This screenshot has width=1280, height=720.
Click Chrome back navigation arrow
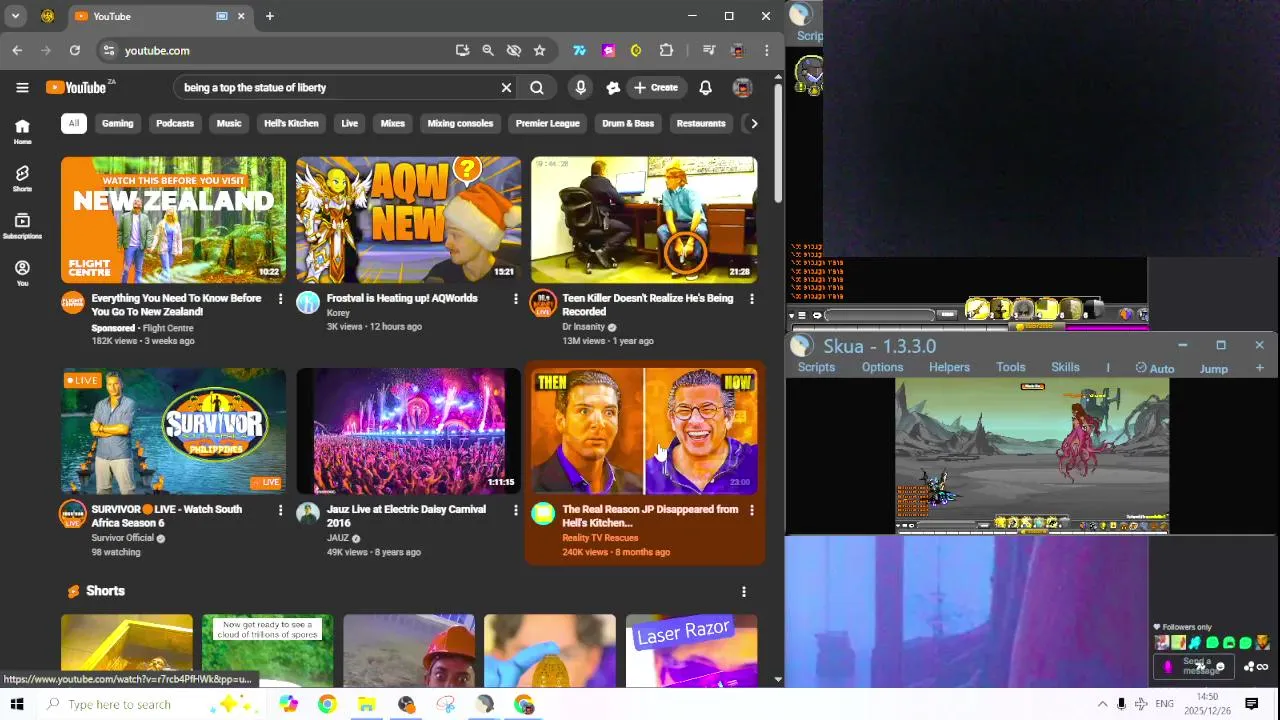[x=17, y=50]
